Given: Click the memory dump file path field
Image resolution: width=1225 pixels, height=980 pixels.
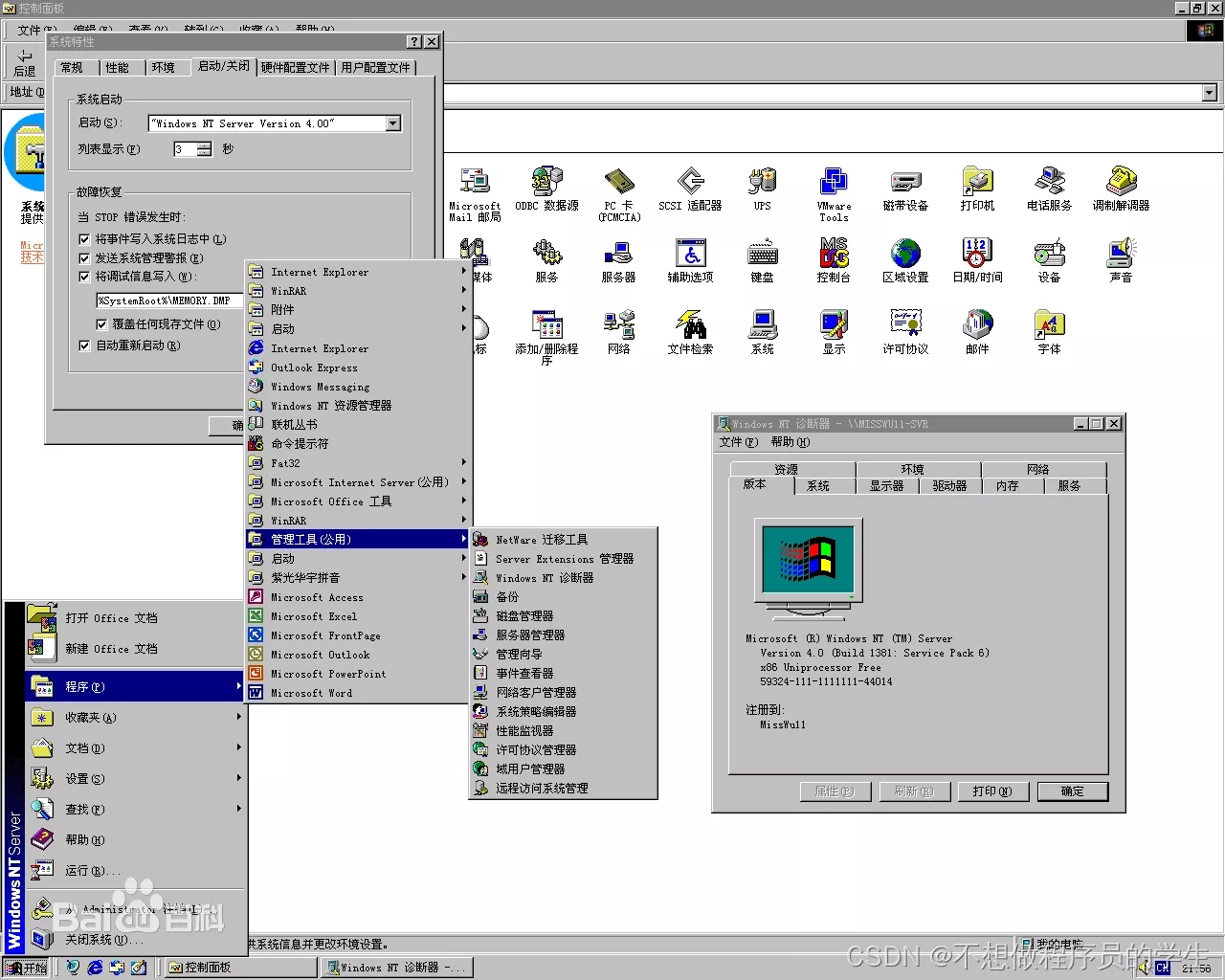Looking at the screenshot, I should (168, 301).
